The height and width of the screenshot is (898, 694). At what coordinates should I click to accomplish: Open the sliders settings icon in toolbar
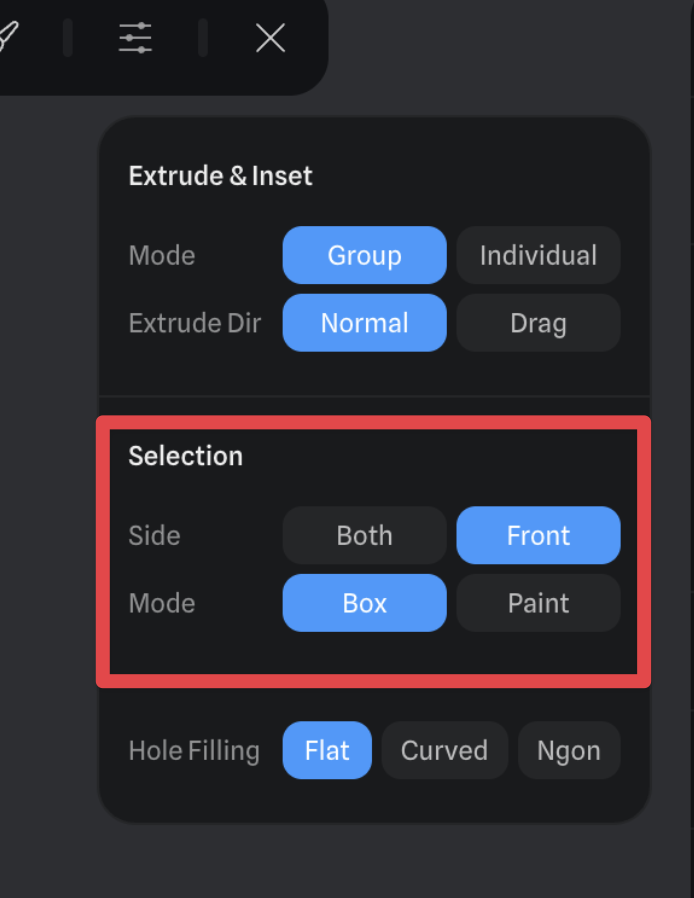point(135,38)
